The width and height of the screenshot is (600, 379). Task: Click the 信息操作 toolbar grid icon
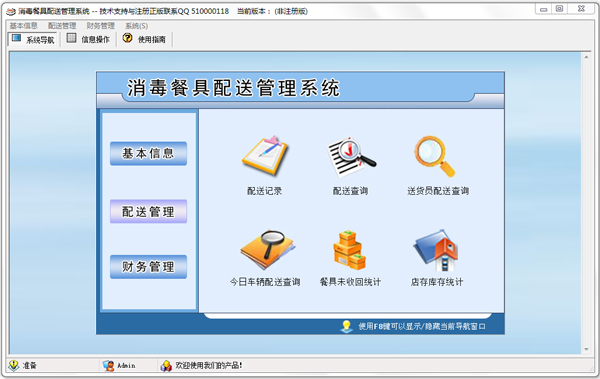tap(72, 38)
